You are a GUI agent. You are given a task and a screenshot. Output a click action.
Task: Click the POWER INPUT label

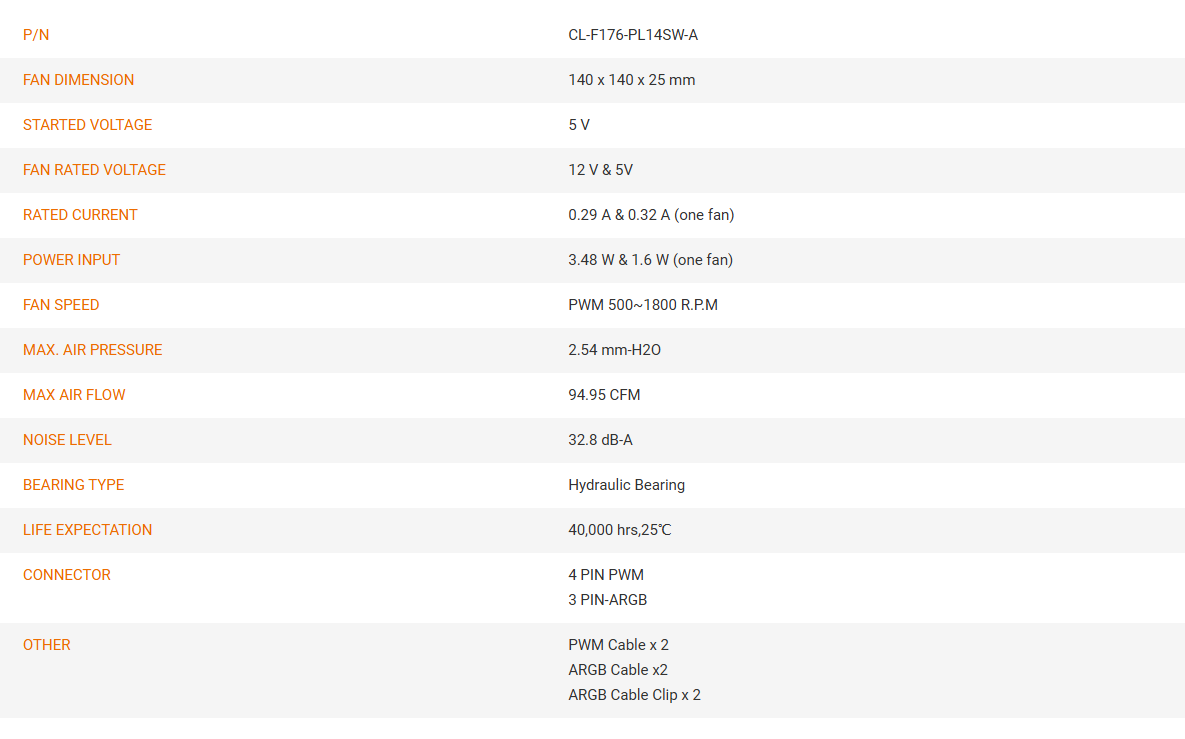[x=71, y=260]
